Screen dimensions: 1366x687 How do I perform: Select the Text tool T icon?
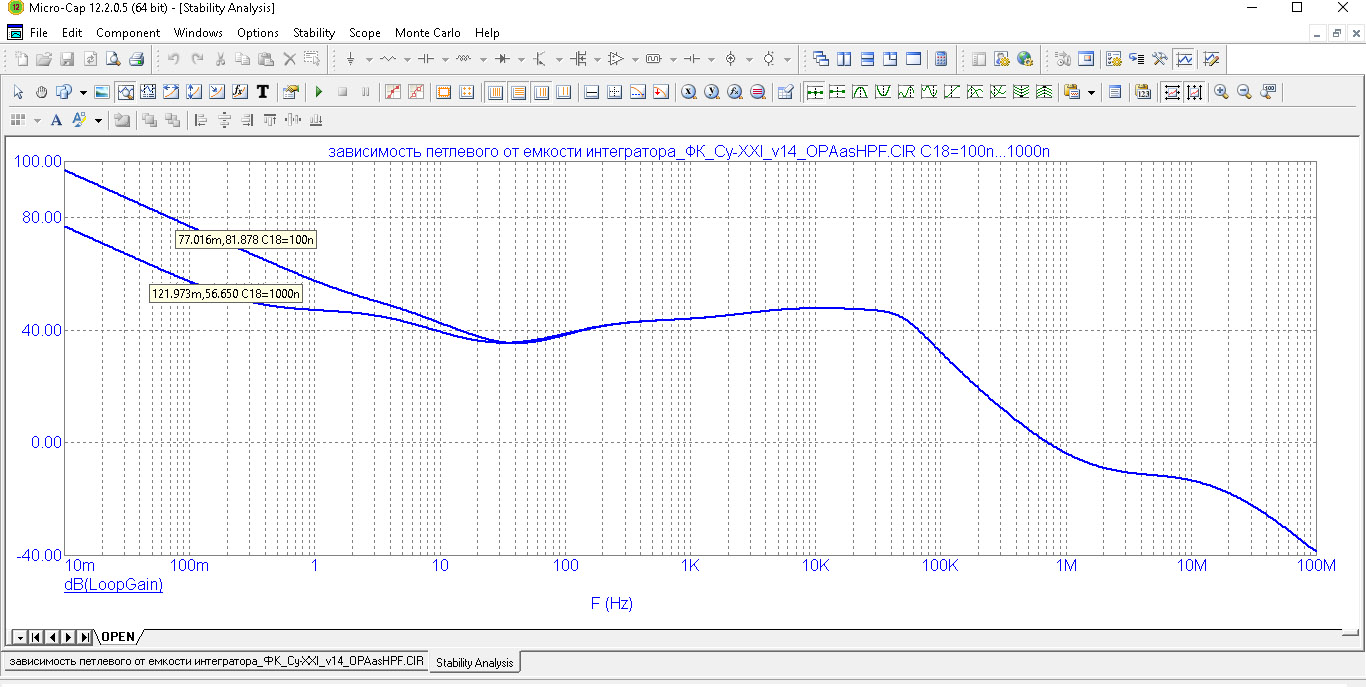262,92
